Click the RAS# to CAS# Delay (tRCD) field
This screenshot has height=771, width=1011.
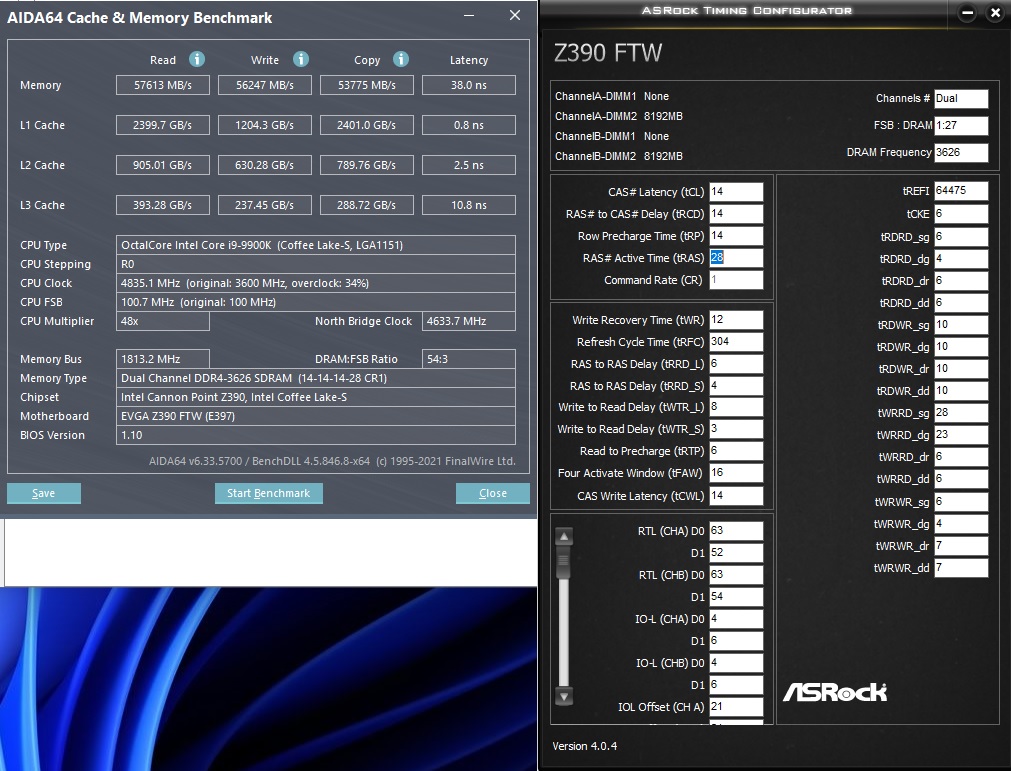[736, 213]
